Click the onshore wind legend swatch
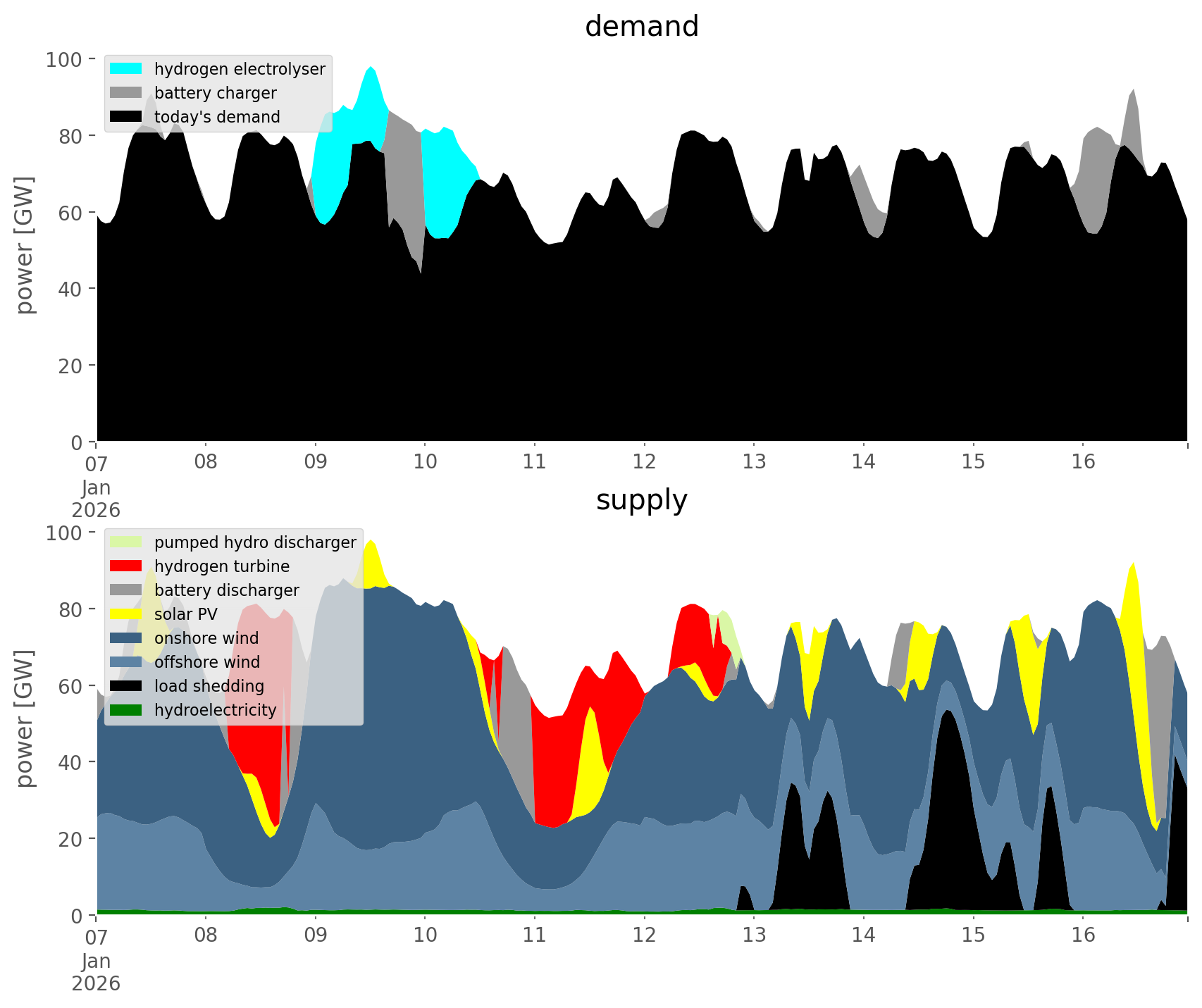1202x1008 pixels. (x=126, y=638)
